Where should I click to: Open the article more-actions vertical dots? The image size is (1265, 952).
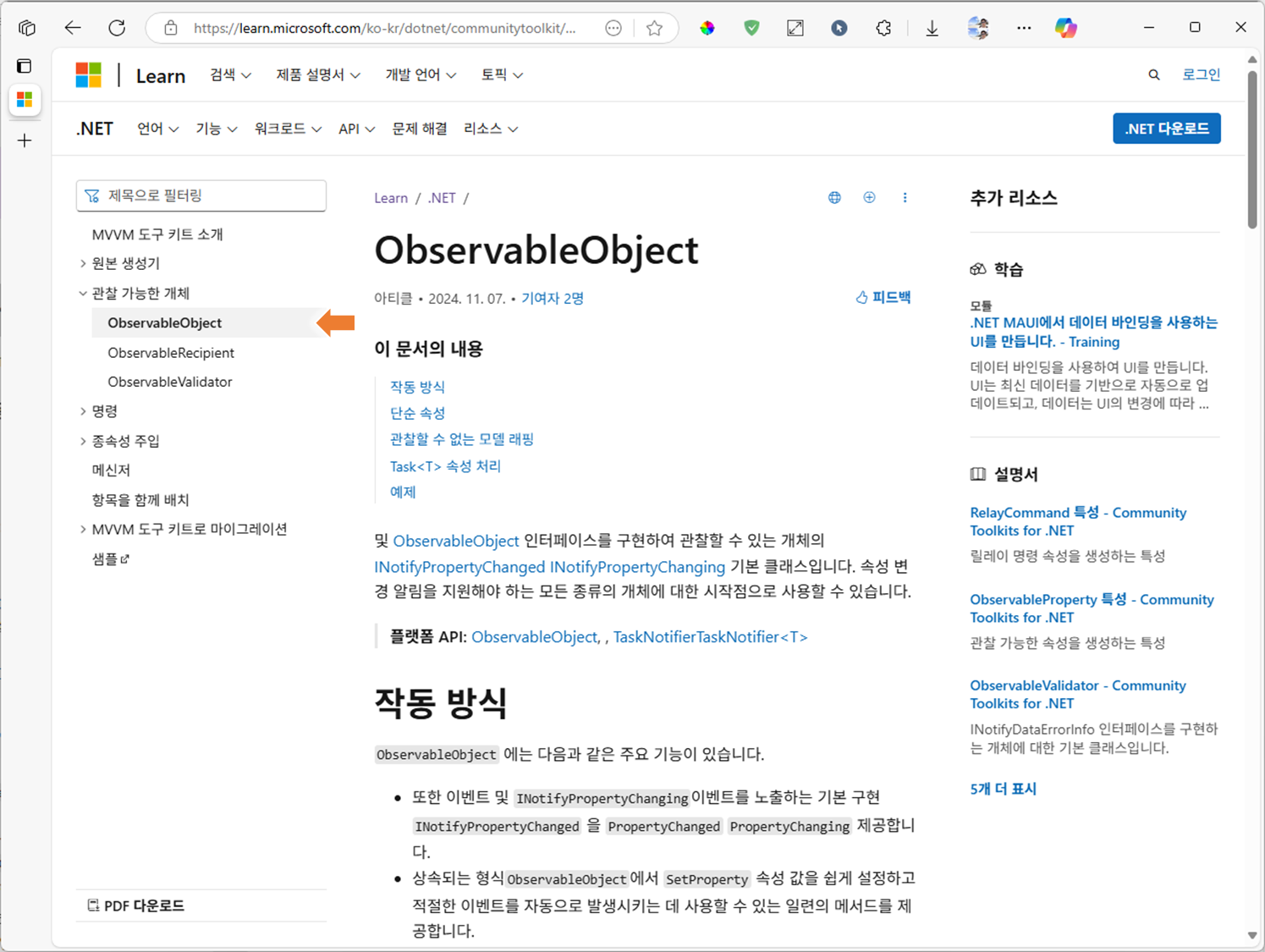coord(905,197)
